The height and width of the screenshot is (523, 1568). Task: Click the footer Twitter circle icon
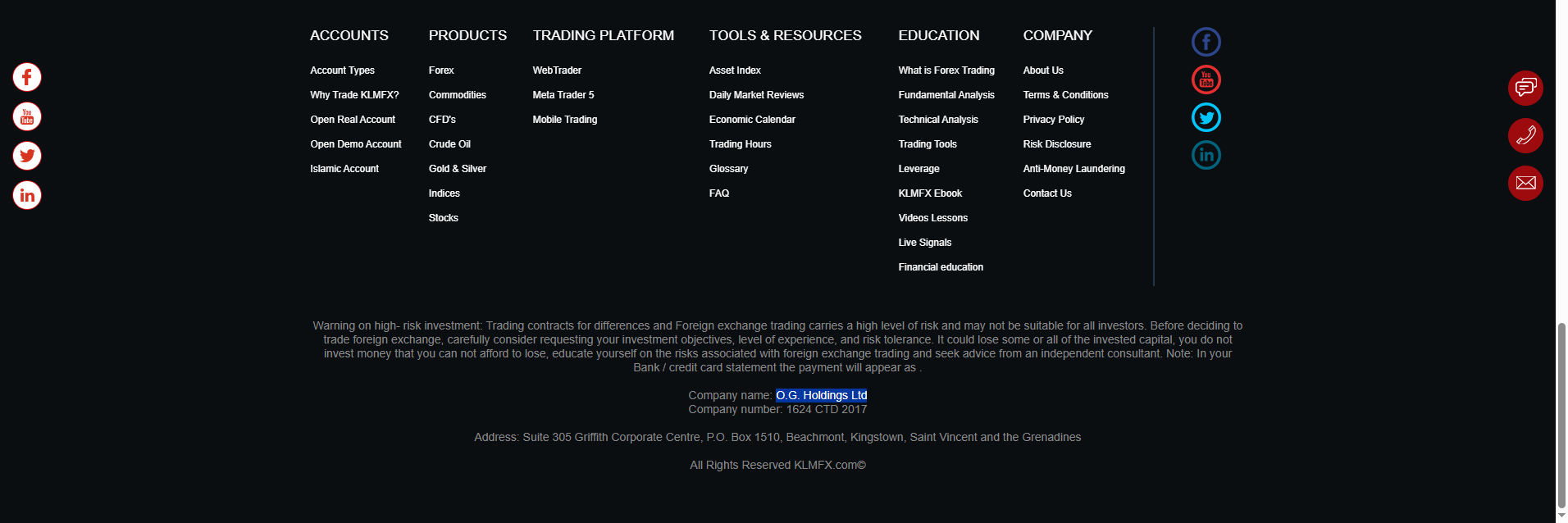[x=1206, y=117]
